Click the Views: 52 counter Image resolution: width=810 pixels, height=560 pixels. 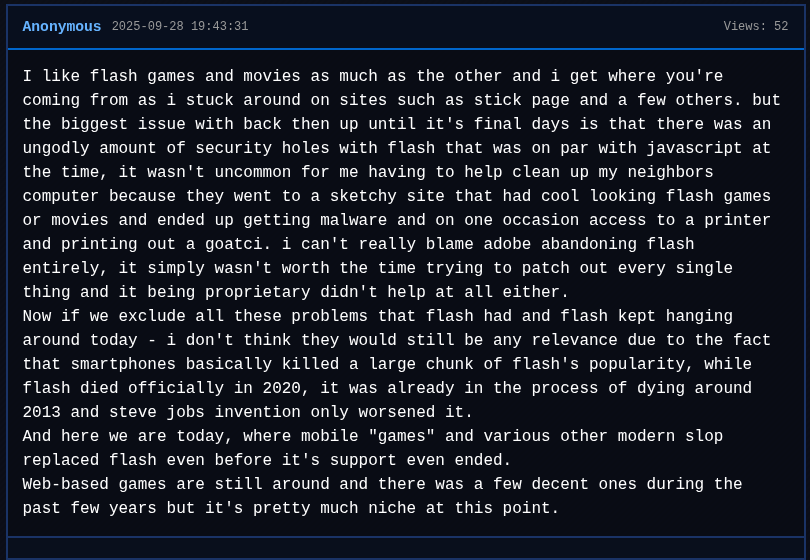click(x=755, y=27)
